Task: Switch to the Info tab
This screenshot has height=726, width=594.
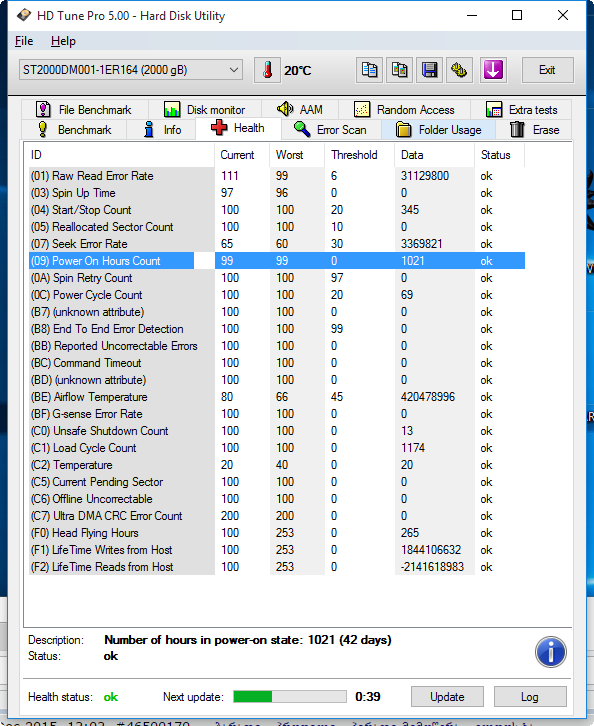Action: (x=162, y=130)
